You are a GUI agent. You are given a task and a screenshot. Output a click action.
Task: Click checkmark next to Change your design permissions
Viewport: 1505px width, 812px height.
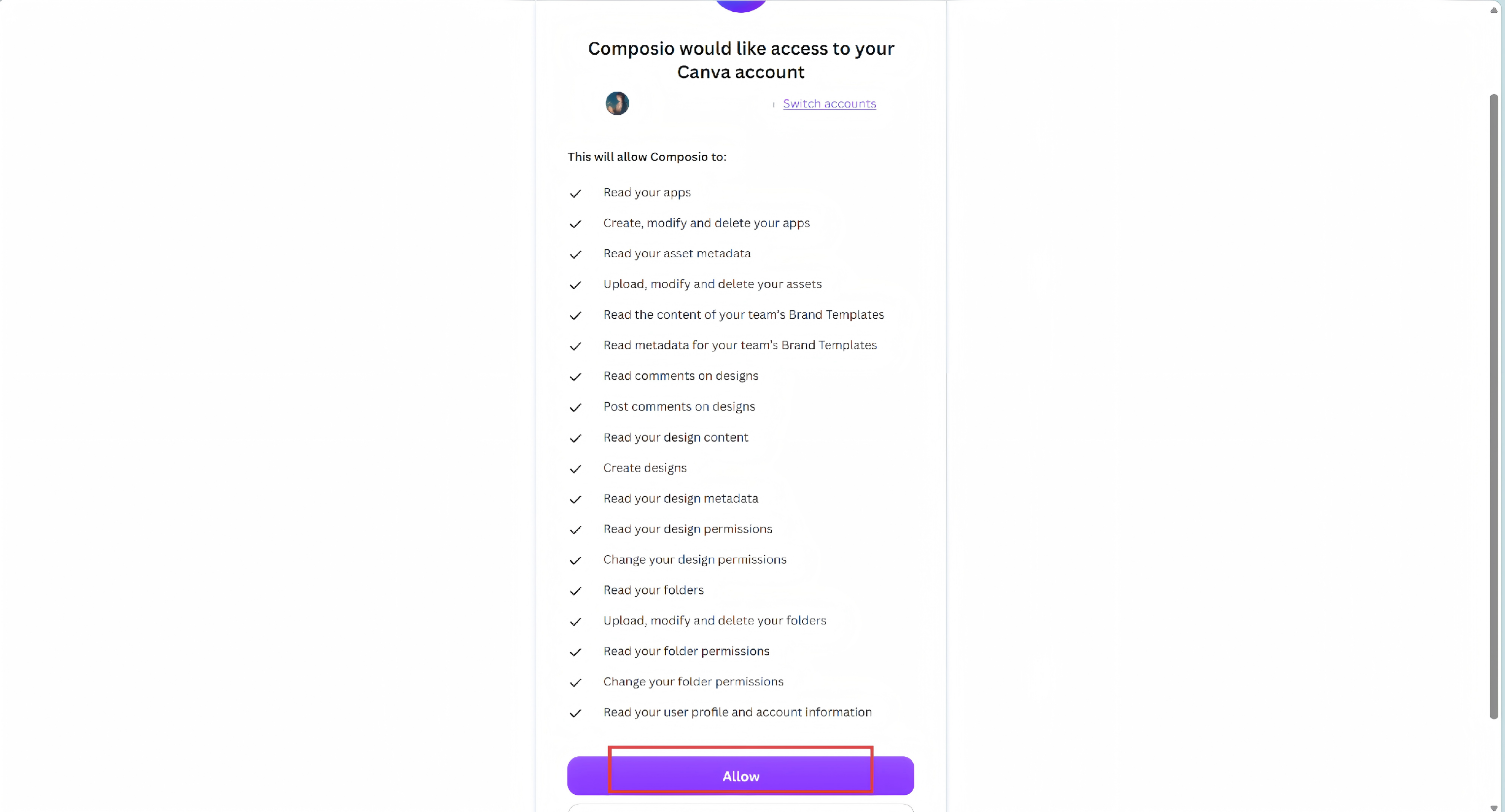click(x=576, y=561)
